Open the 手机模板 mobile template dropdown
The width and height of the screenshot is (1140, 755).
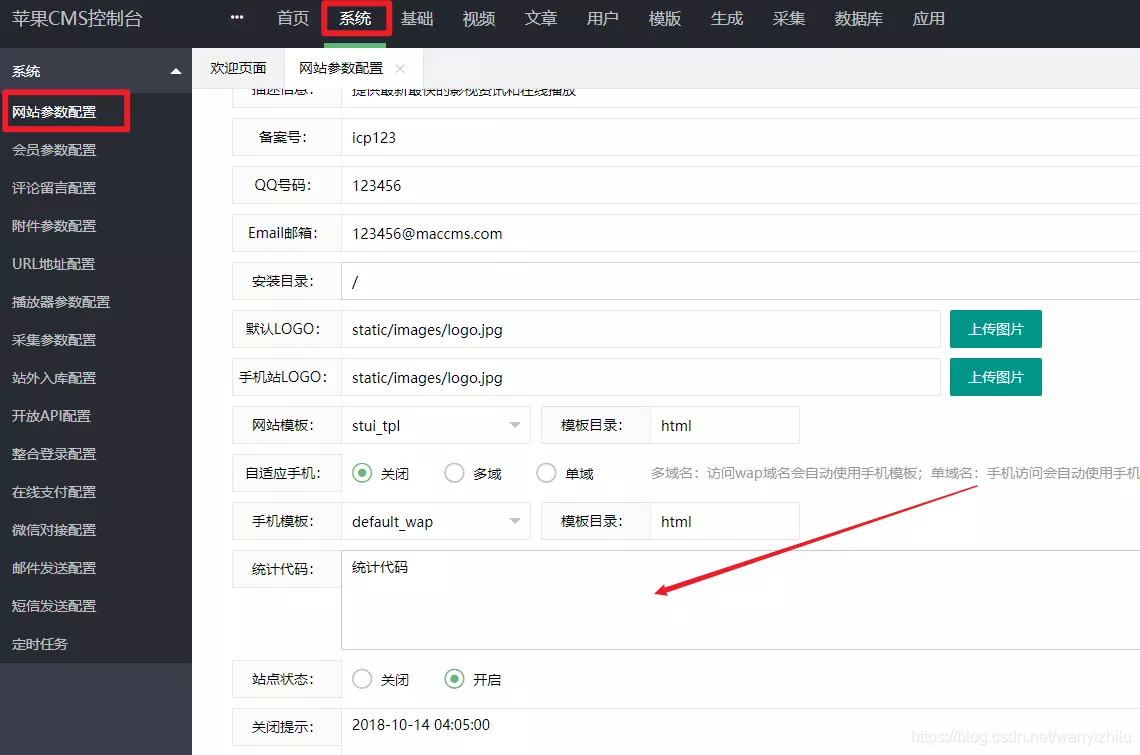coord(436,521)
